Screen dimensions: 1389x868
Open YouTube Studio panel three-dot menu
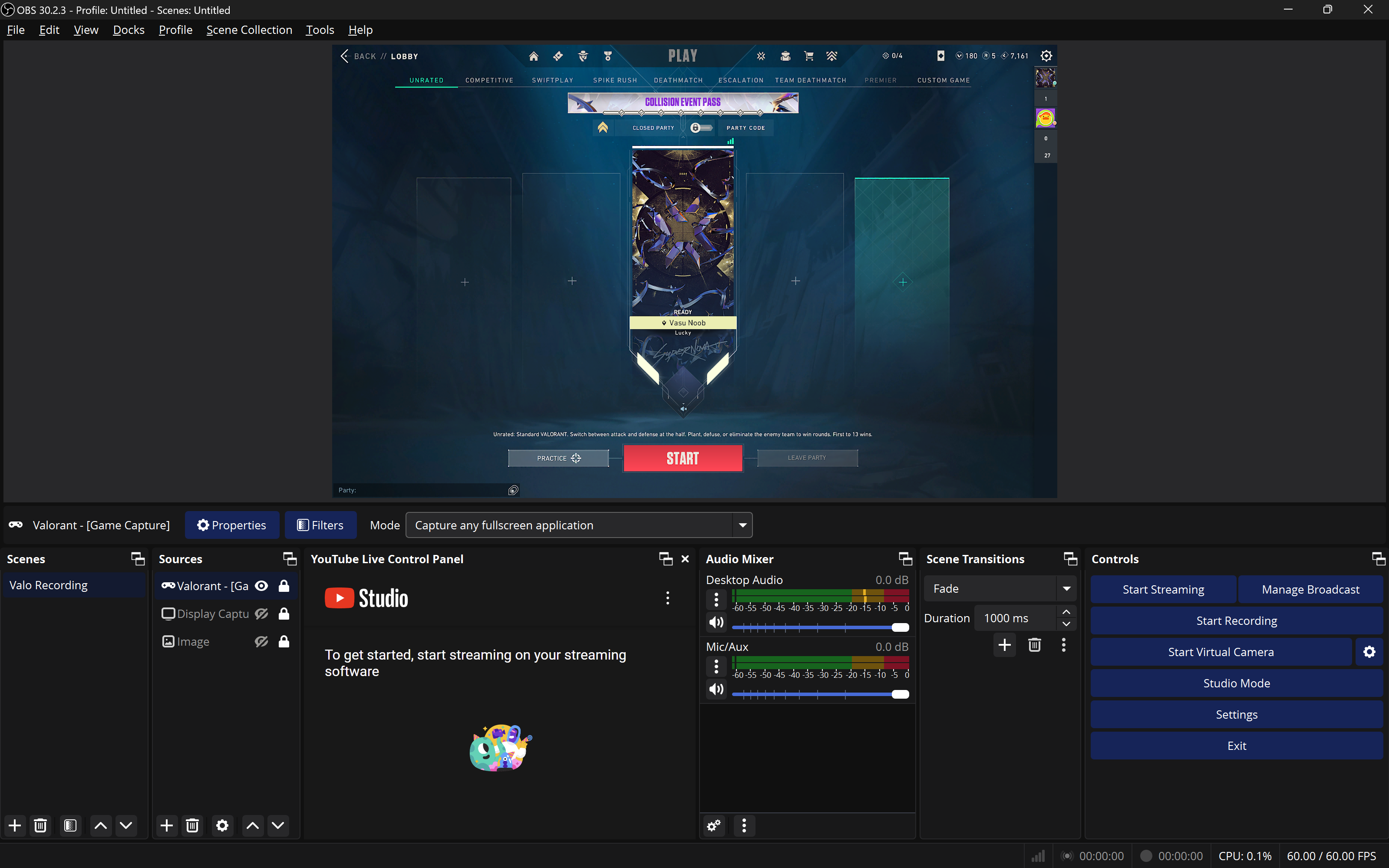click(667, 598)
